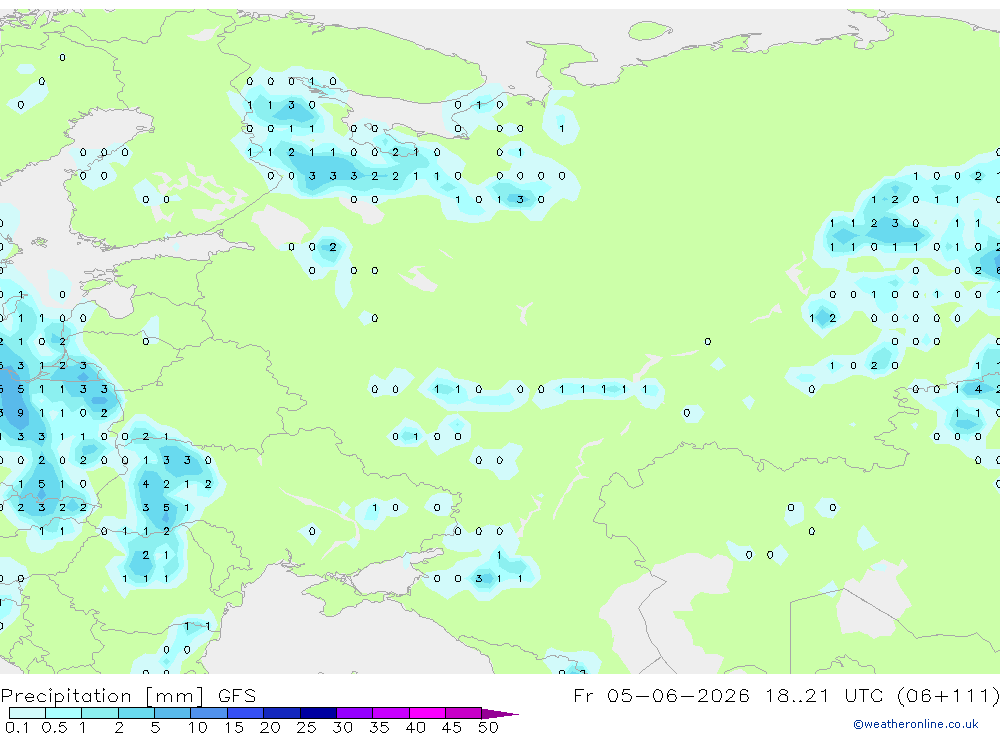Click the 35–40 mm violet legend swatch
This screenshot has height=733, width=1000.
point(390,713)
